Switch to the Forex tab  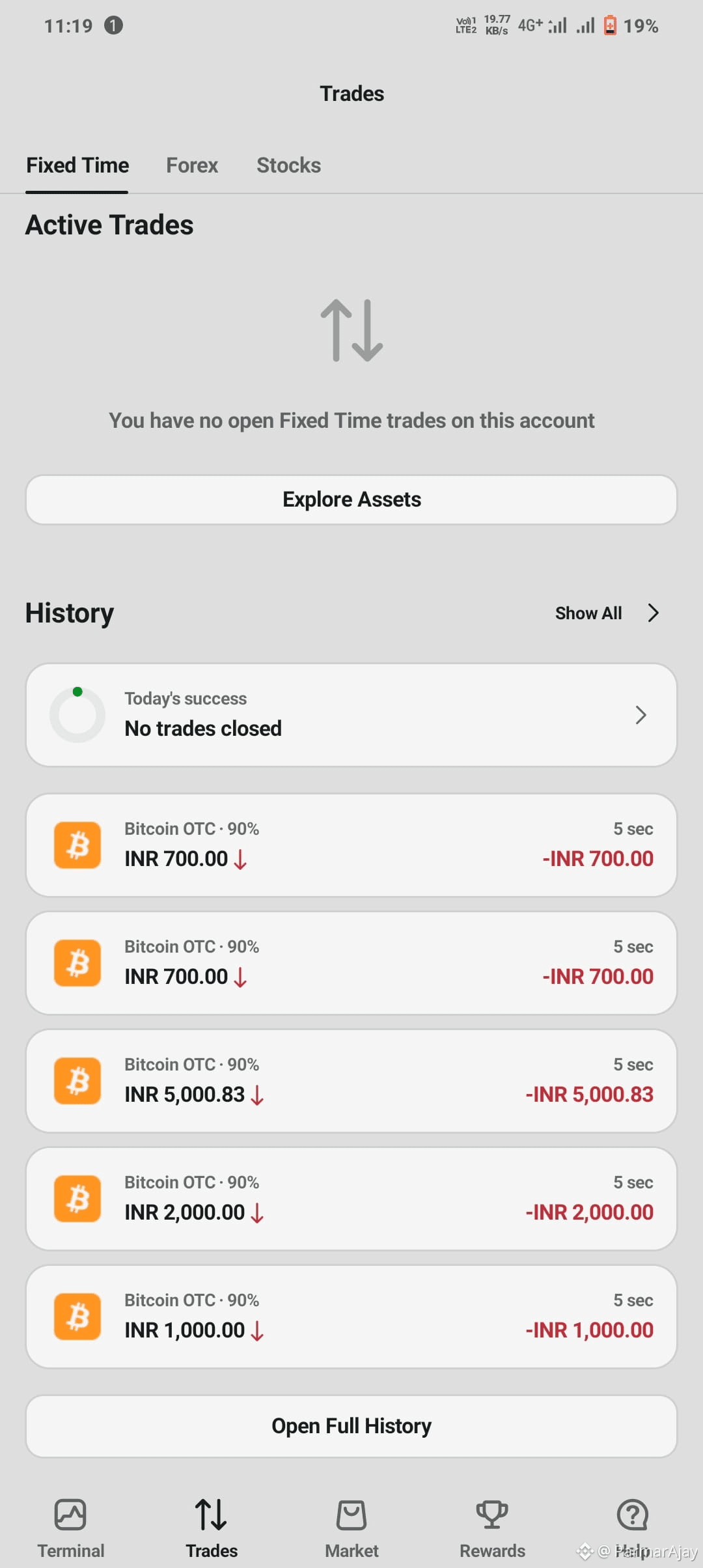tap(192, 165)
